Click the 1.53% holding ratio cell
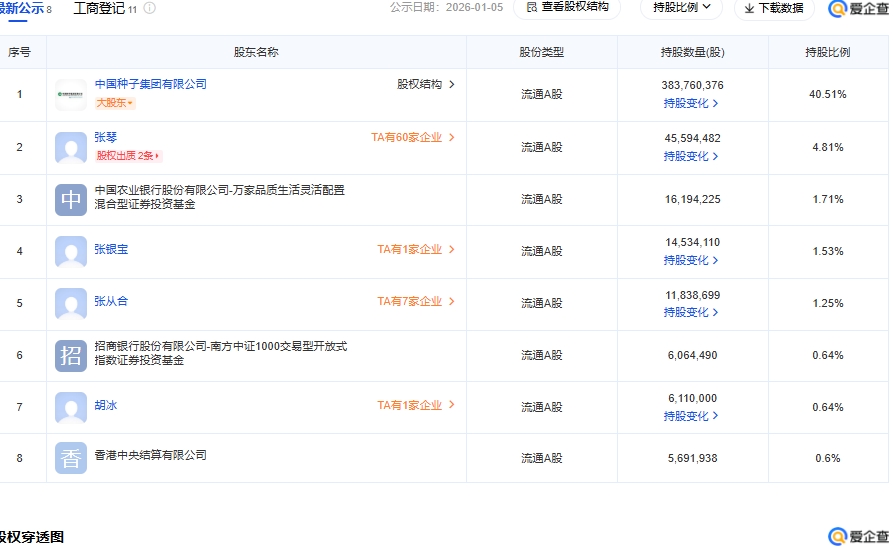The height and width of the screenshot is (549, 893). (828, 252)
